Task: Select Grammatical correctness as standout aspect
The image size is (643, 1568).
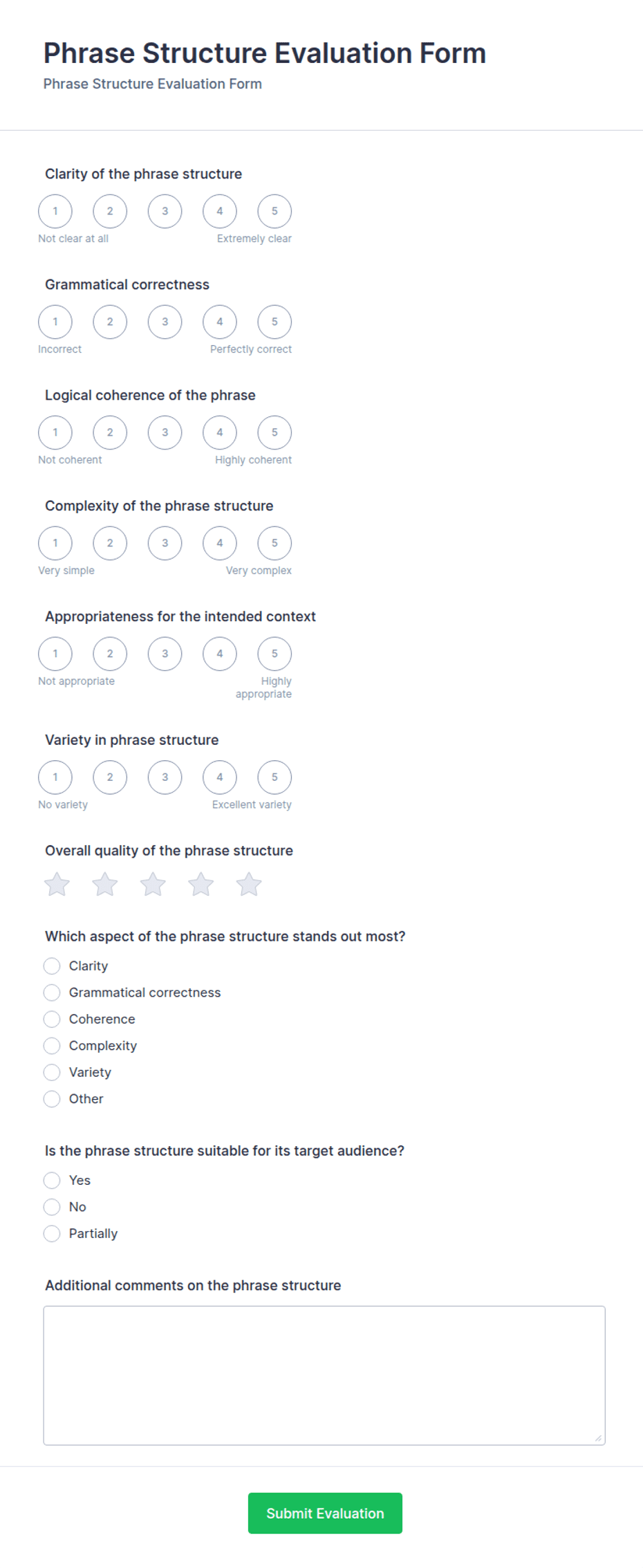Action: point(52,993)
